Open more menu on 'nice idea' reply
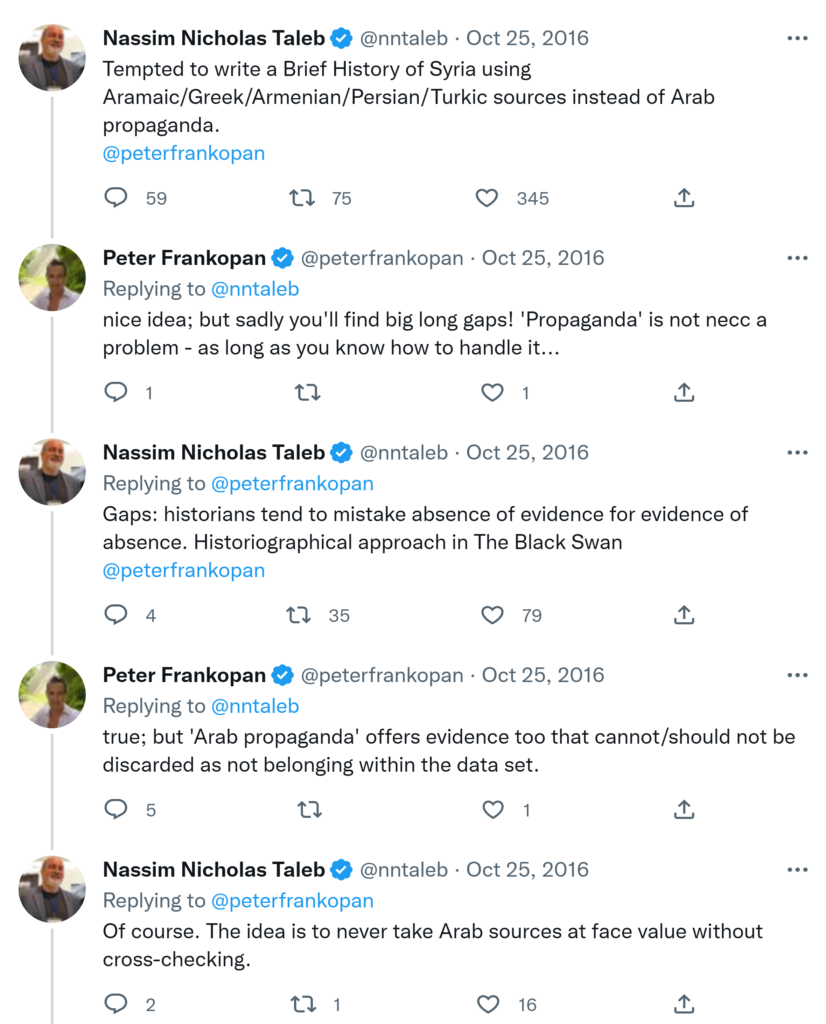 (x=796, y=258)
